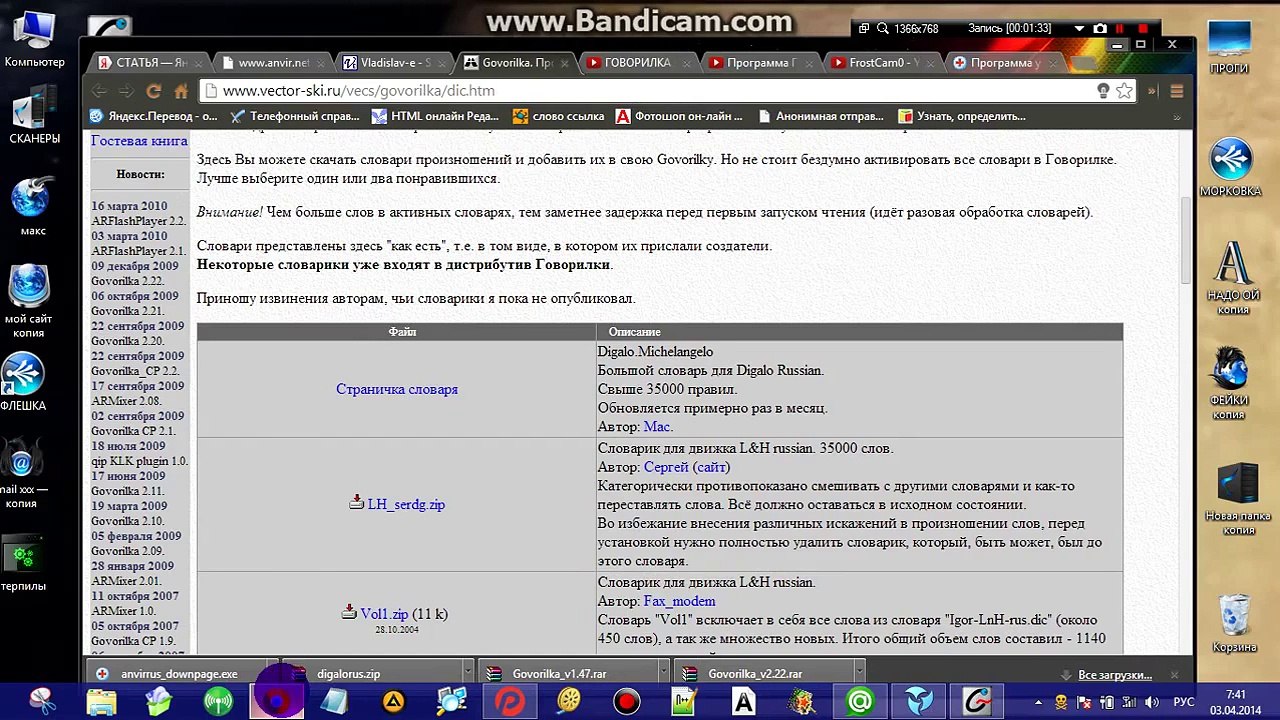Viewport: 1280px width, 720px height.
Task: Show all downloads via Все загрузки
Action: coord(1114,674)
